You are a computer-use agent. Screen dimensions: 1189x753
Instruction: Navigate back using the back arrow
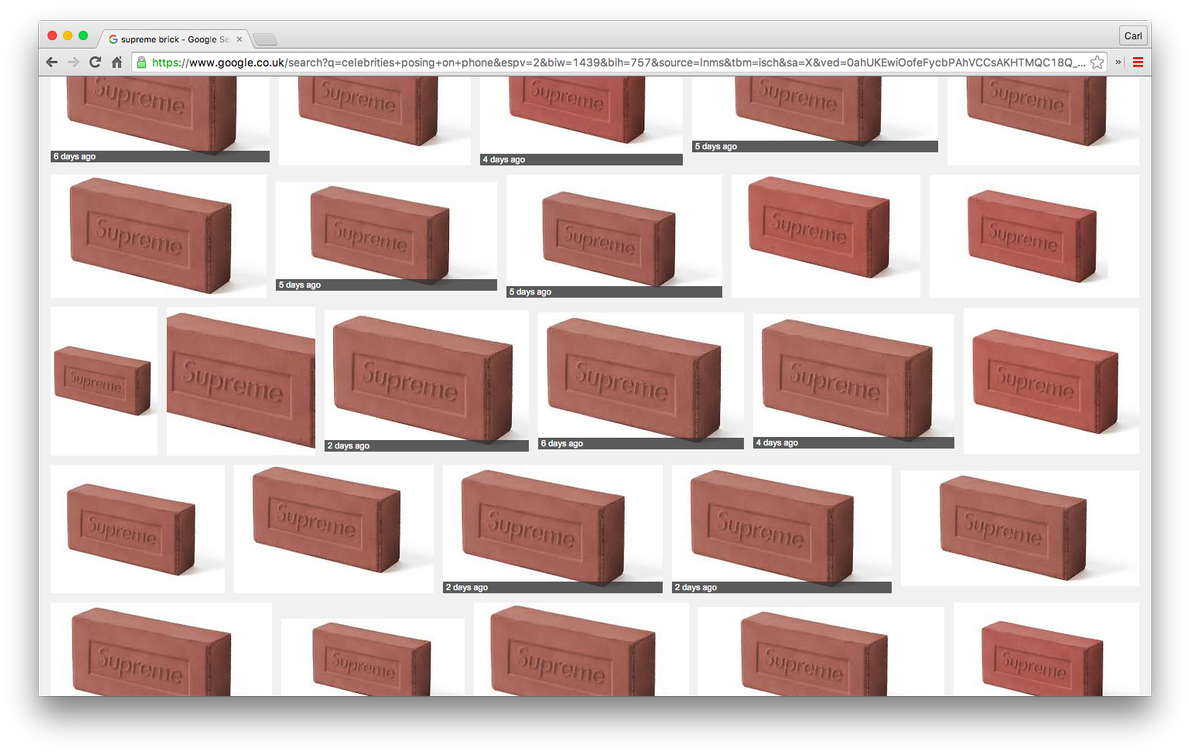[x=51, y=62]
